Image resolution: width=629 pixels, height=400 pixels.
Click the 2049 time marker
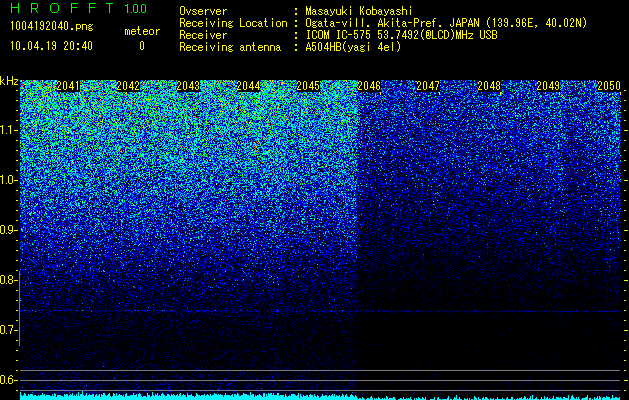548,86
